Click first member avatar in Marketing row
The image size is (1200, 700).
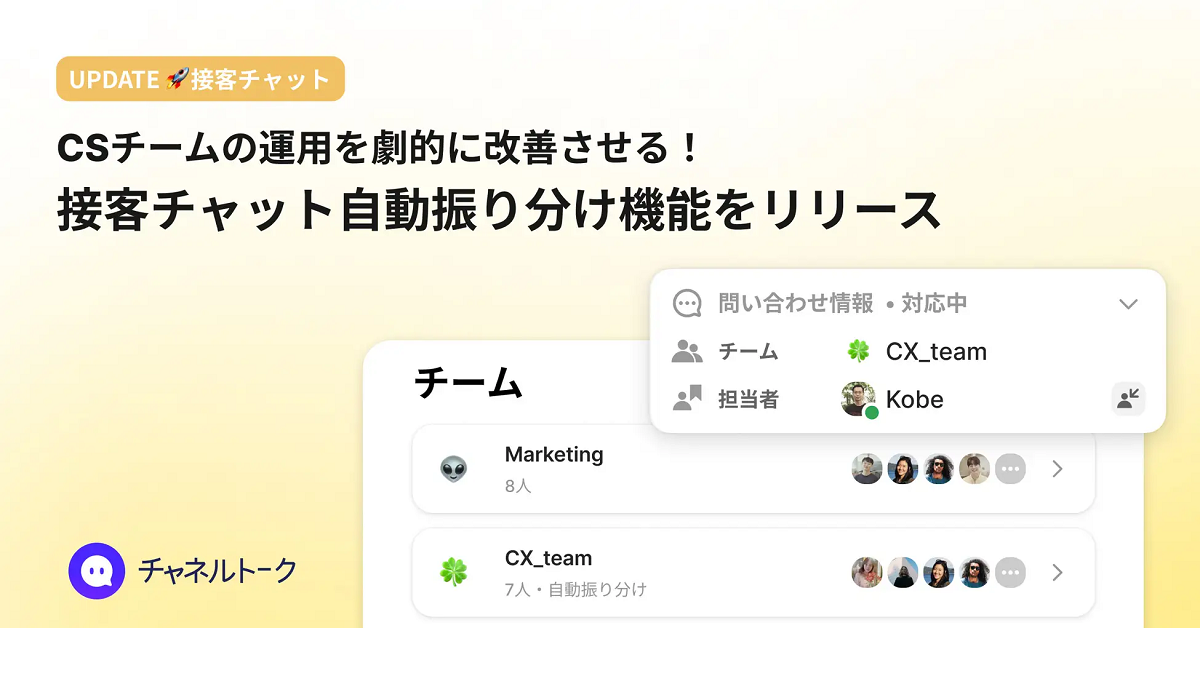[867, 469]
